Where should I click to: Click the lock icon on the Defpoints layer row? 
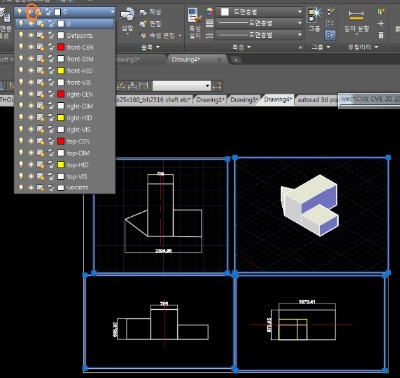[x=51, y=36]
